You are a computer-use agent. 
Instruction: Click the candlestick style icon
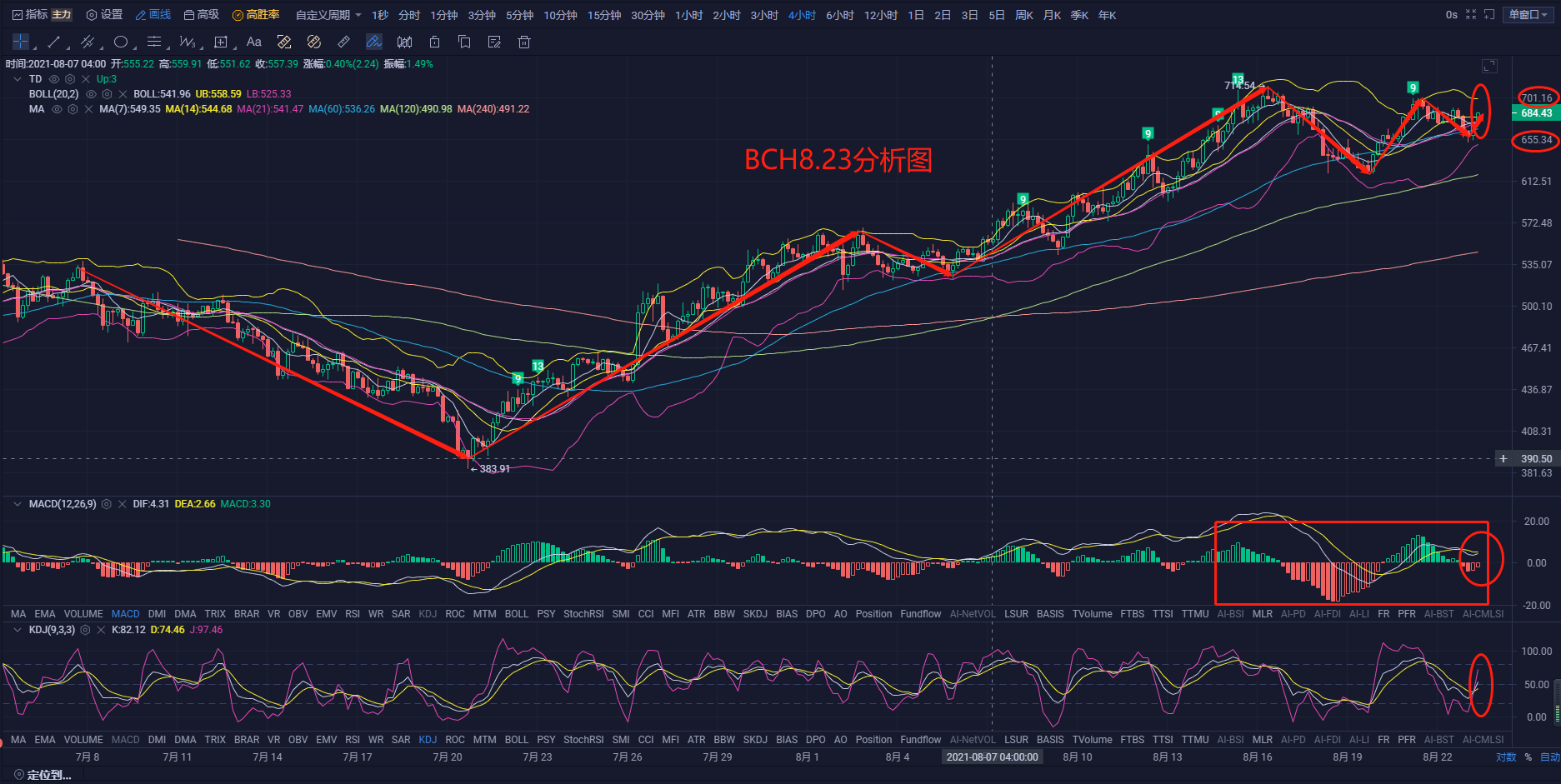[404, 42]
